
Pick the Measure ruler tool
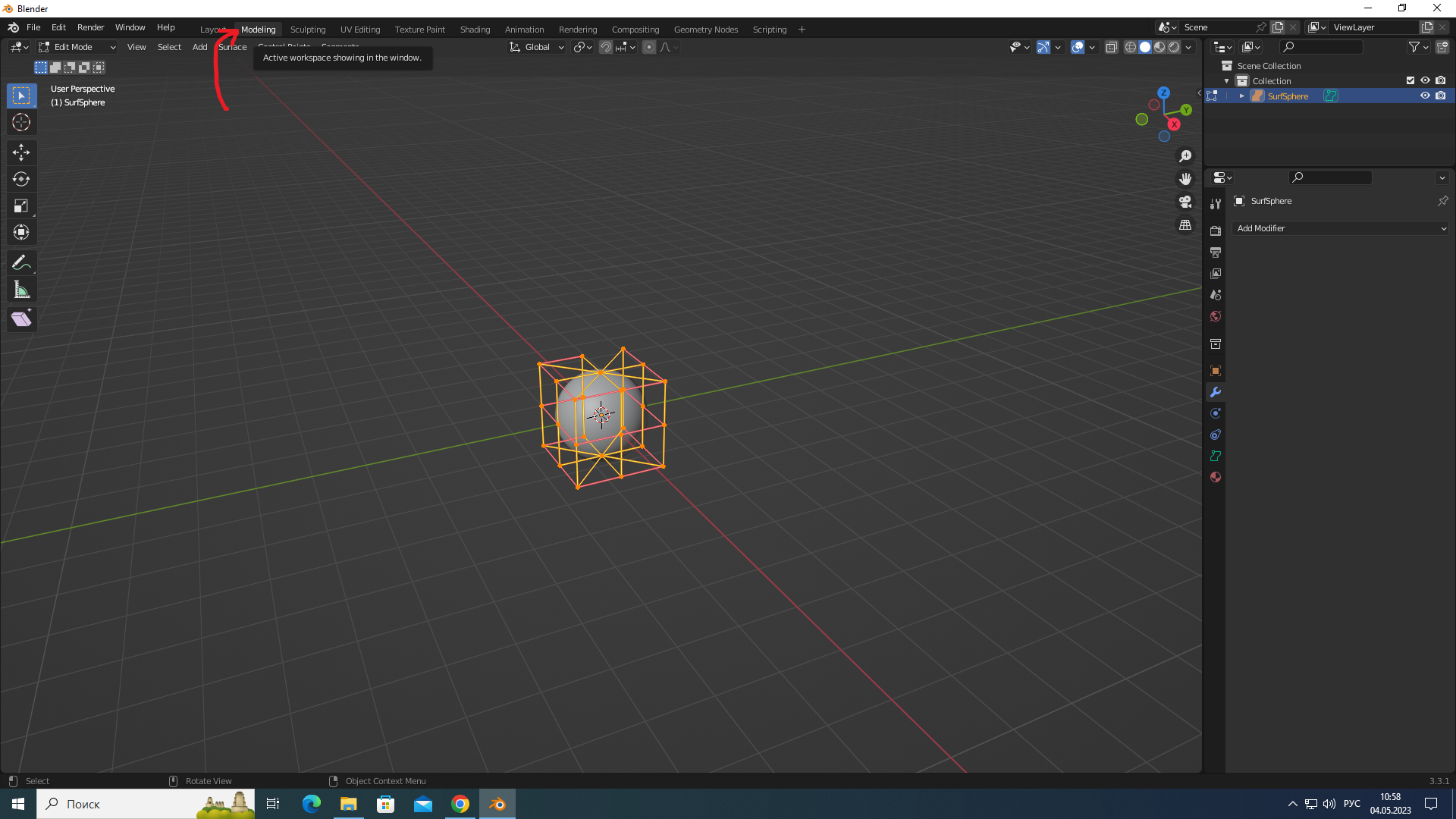21,290
